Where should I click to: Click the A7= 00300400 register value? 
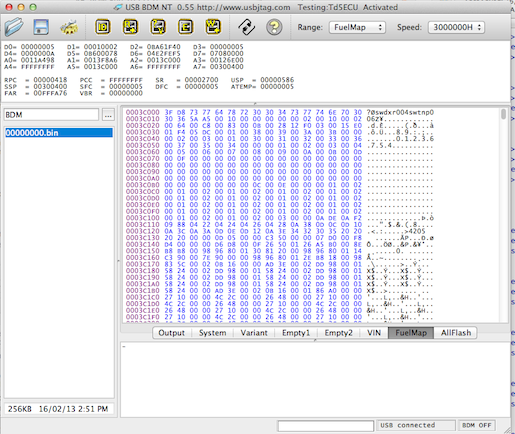pos(218,67)
